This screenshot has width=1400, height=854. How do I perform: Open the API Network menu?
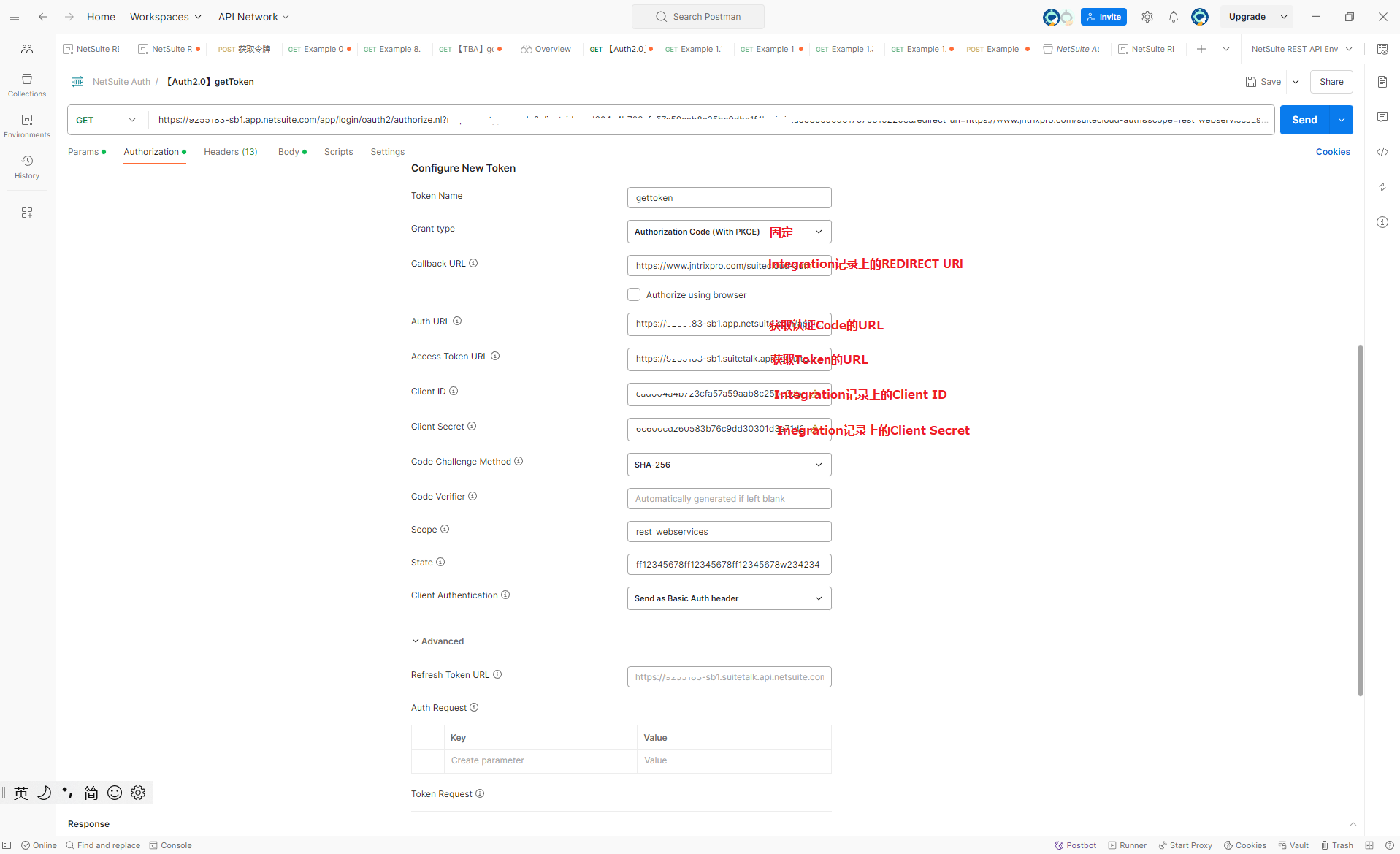coord(253,17)
